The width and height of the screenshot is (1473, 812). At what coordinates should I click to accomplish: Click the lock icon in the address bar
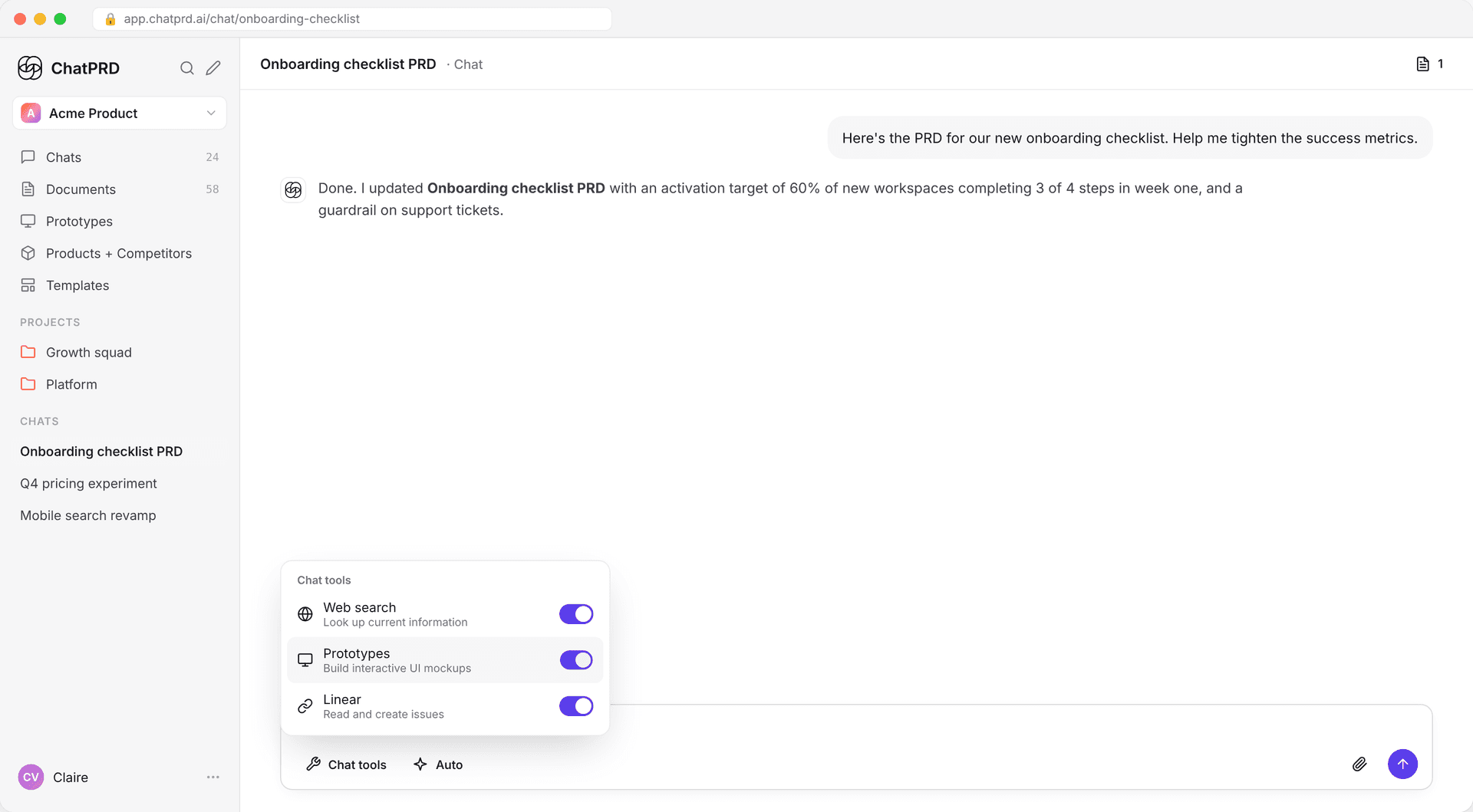[110, 19]
